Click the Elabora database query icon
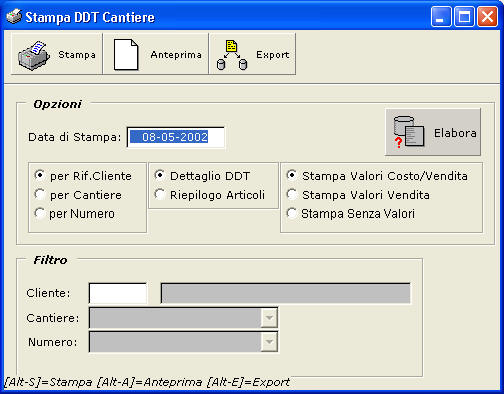504x394 pixels. coord(409,132)
